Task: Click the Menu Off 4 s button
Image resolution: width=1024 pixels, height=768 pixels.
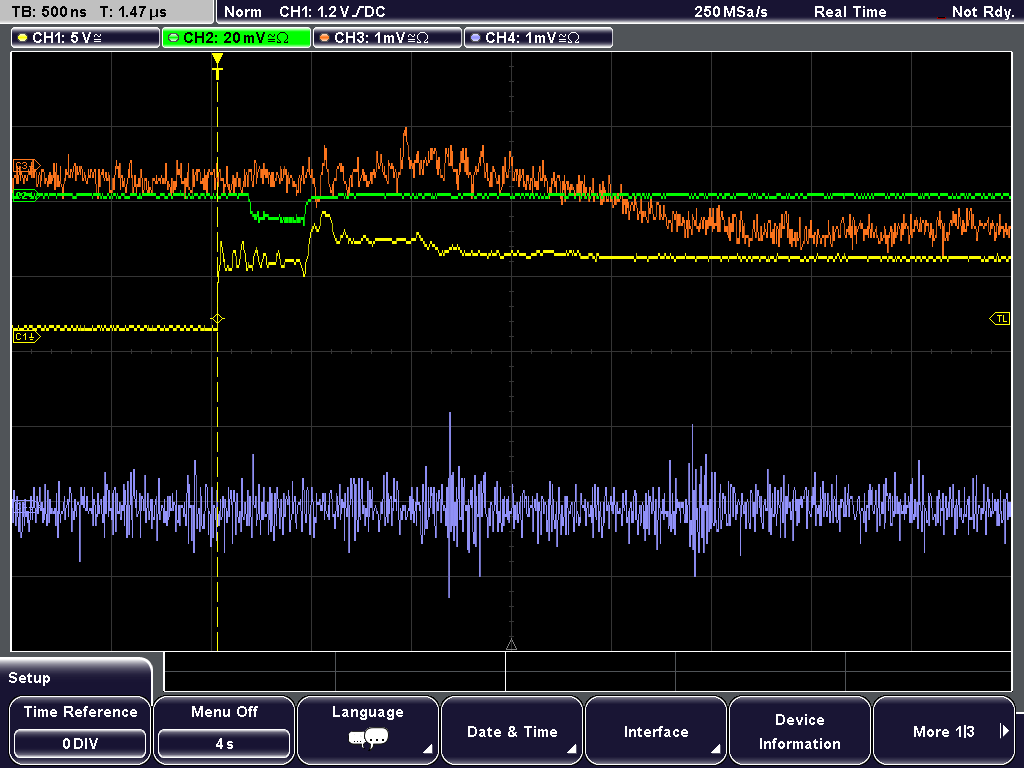Action: pos(224,730)
